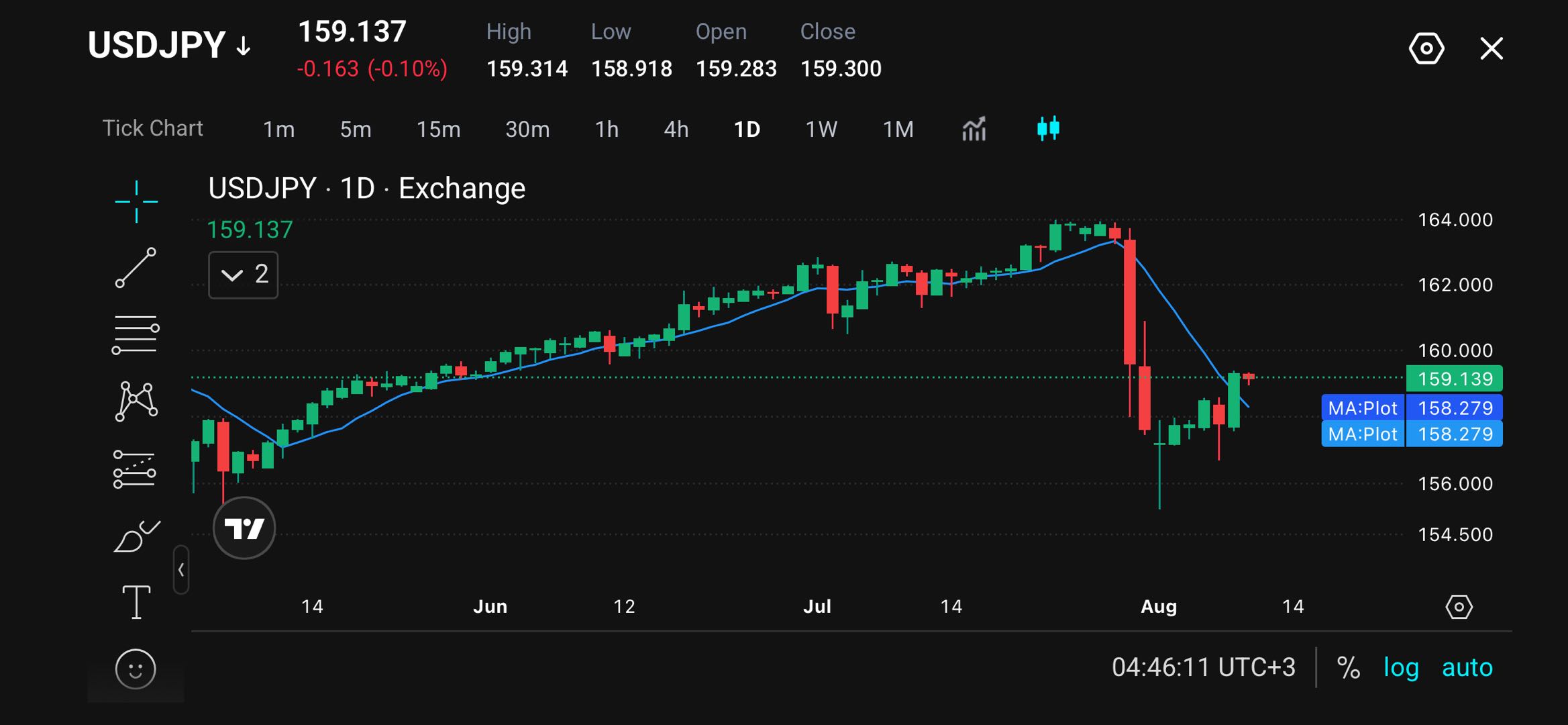Expand the indicator legend showing 2
This screenshot has height=725, width=1568.
tap(244, 275)
